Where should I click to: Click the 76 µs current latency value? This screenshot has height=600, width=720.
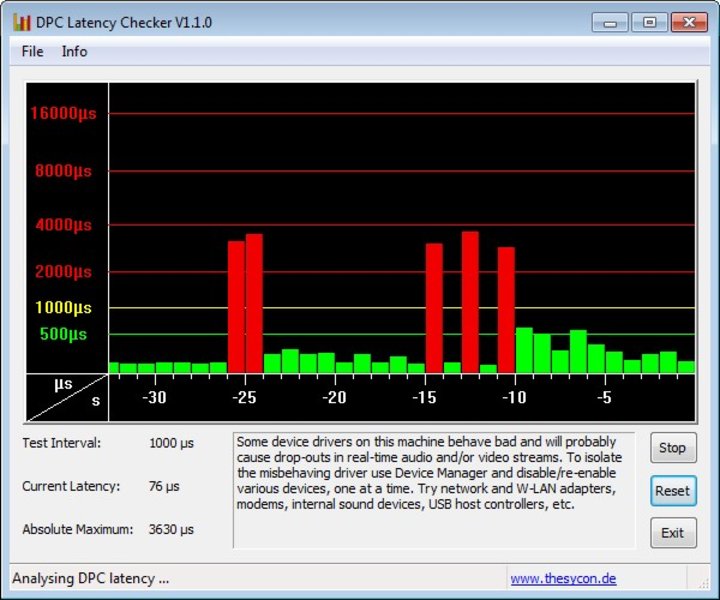164,486
